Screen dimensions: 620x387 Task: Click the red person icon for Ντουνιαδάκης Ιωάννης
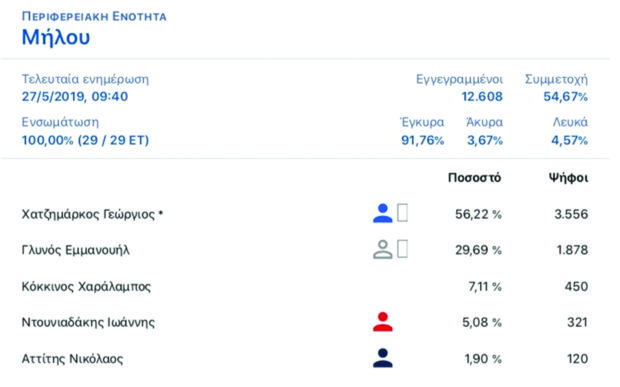click(382, 322)
